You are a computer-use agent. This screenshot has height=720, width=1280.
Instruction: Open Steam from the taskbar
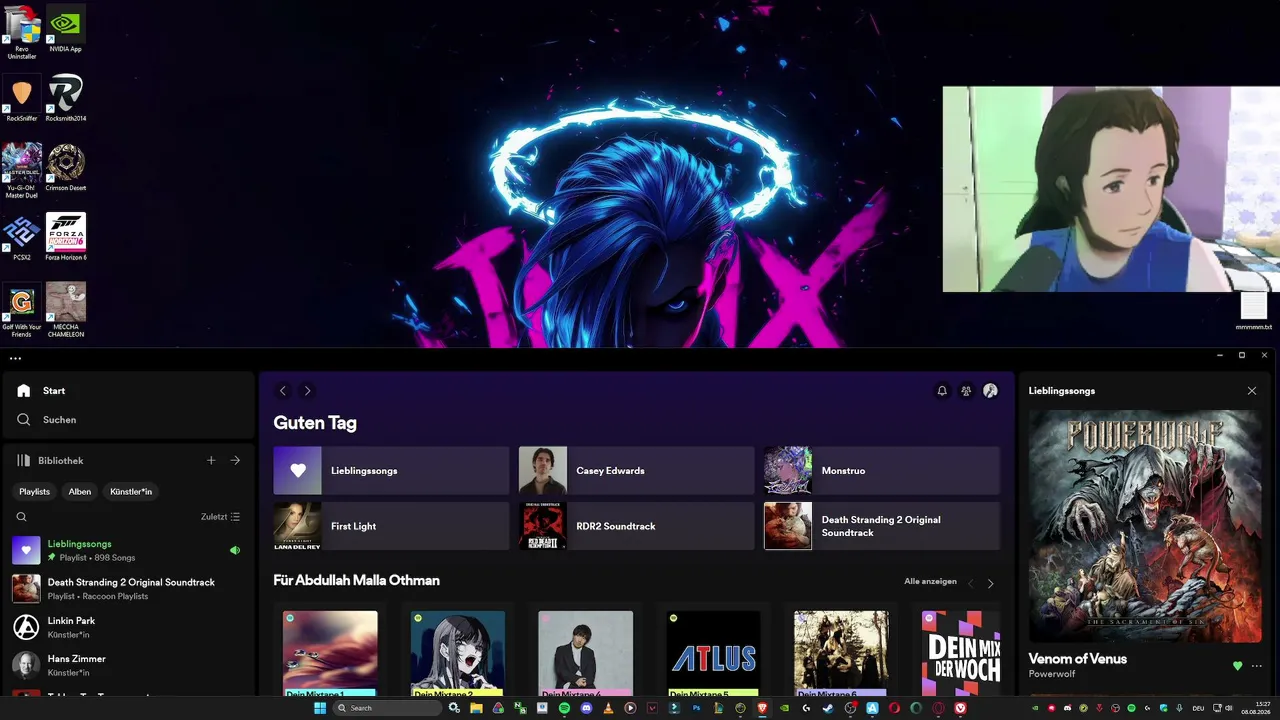[828, 708]
